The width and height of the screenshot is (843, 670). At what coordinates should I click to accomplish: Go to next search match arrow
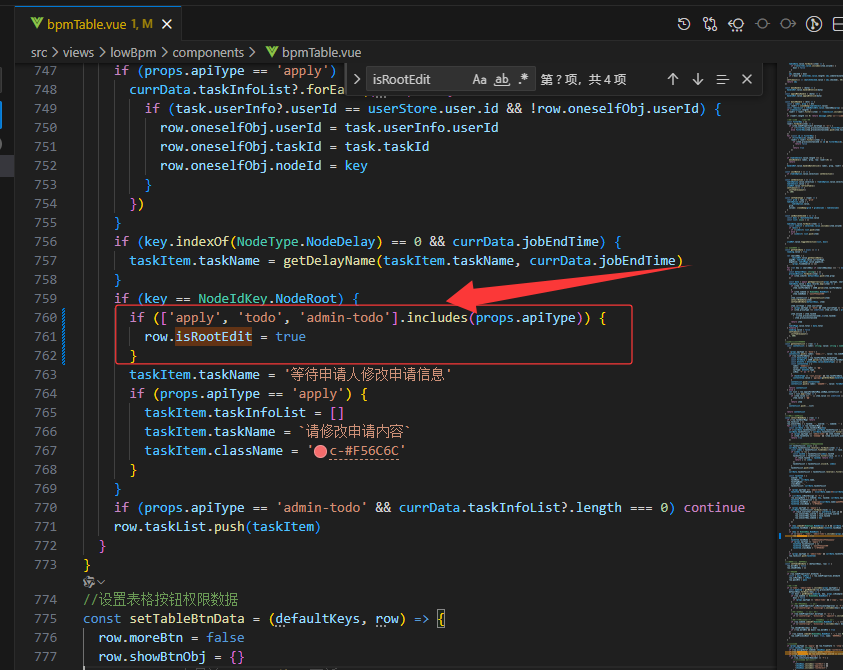(698, 79)
